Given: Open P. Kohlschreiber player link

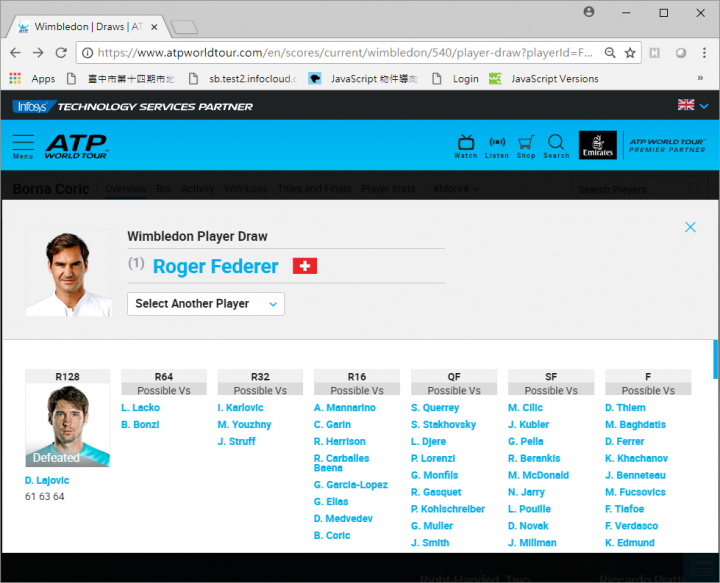Looking at the screenshot, I should pos(448,509).
